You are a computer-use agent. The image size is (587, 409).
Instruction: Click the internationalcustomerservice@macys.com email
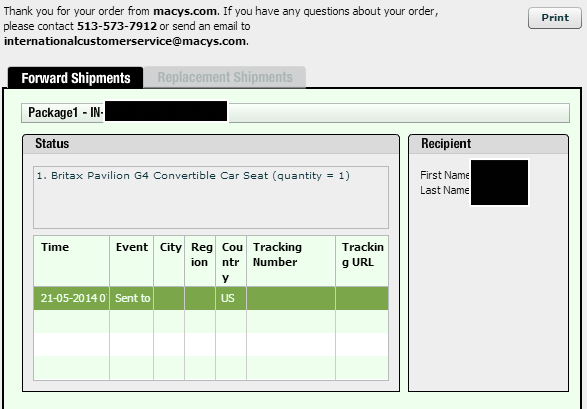[125, 41]
